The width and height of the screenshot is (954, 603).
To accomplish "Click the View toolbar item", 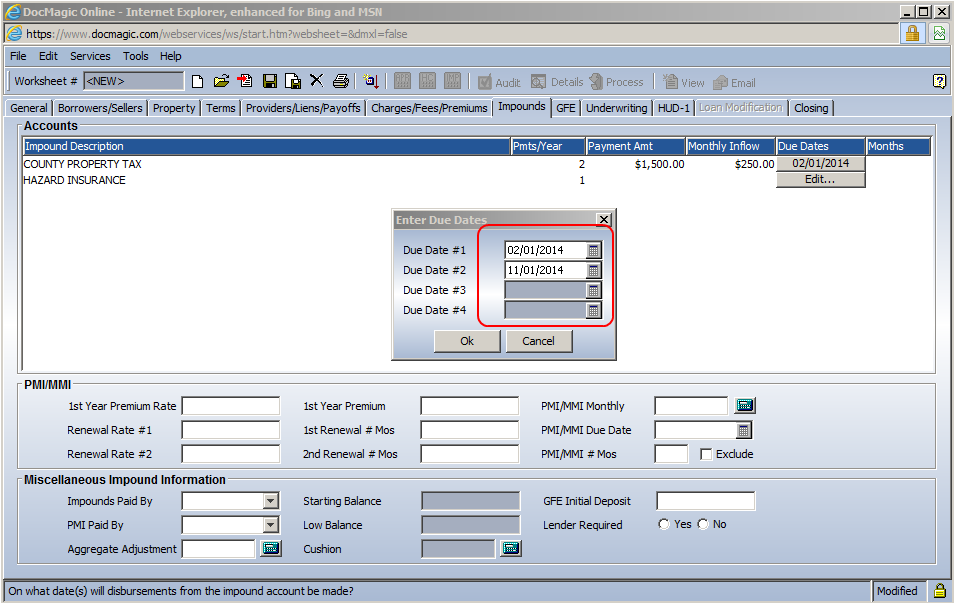I will coord(683,82).
